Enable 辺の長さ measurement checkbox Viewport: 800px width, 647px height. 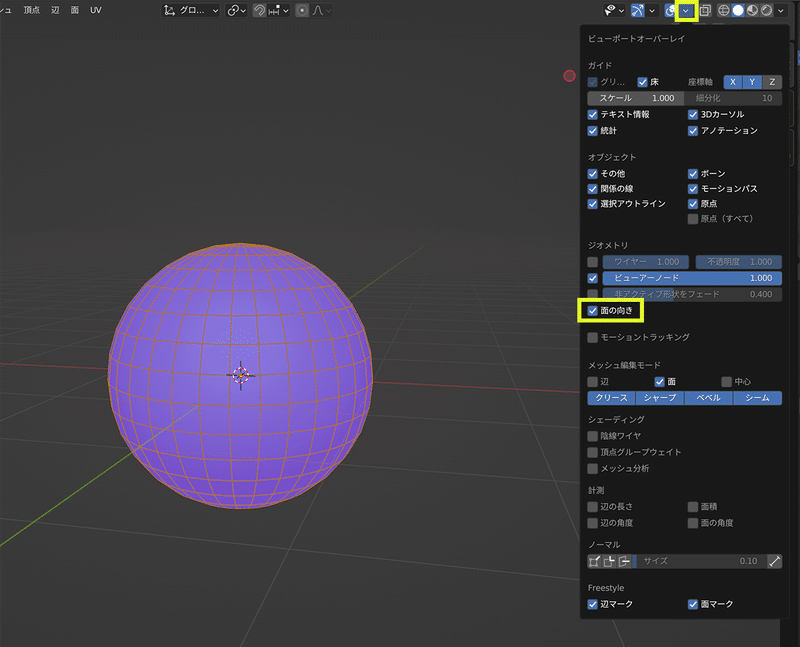pyautogui.click(x=592, y=507)
